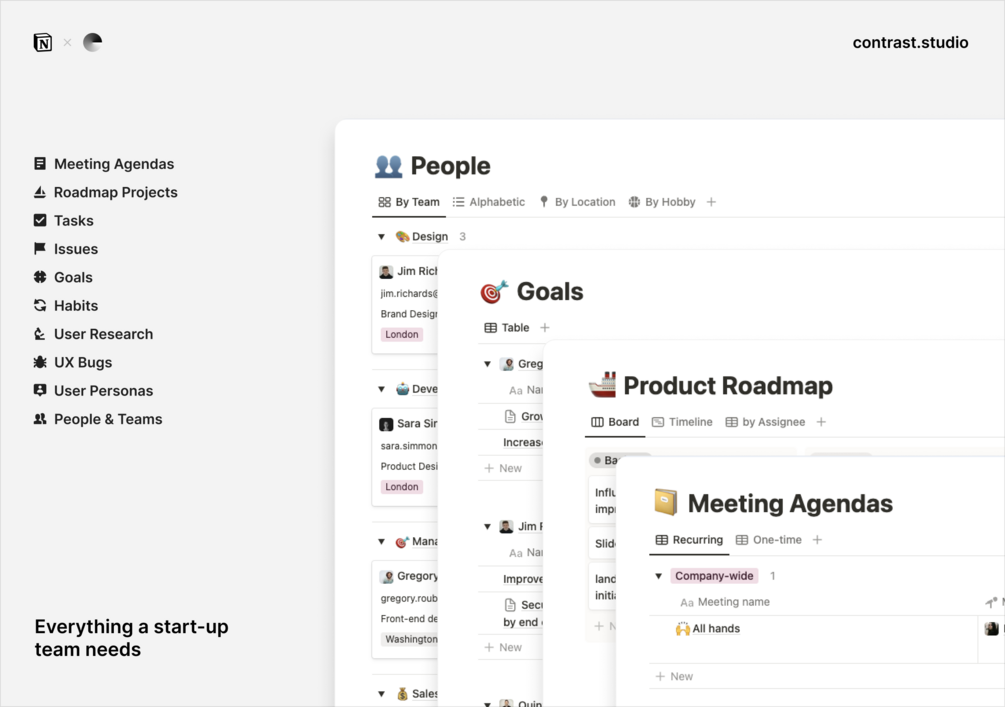Collapse the Design team group
The image size is (1005, 707).
(381, 237)
